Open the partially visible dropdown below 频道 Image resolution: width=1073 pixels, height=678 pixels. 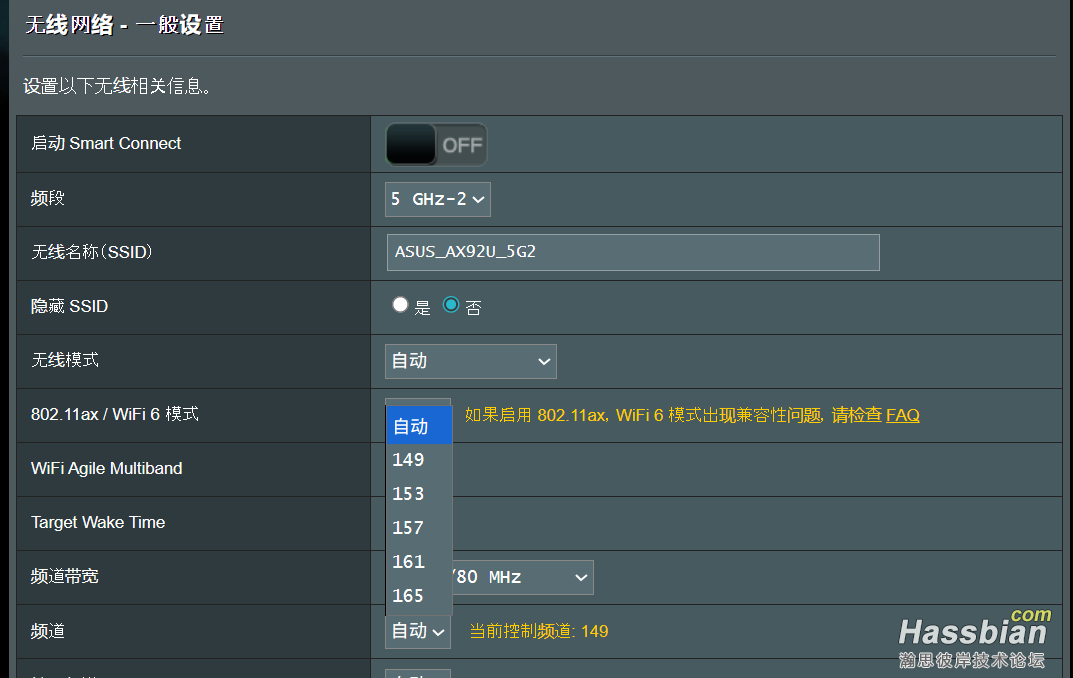tap(417, 673)
